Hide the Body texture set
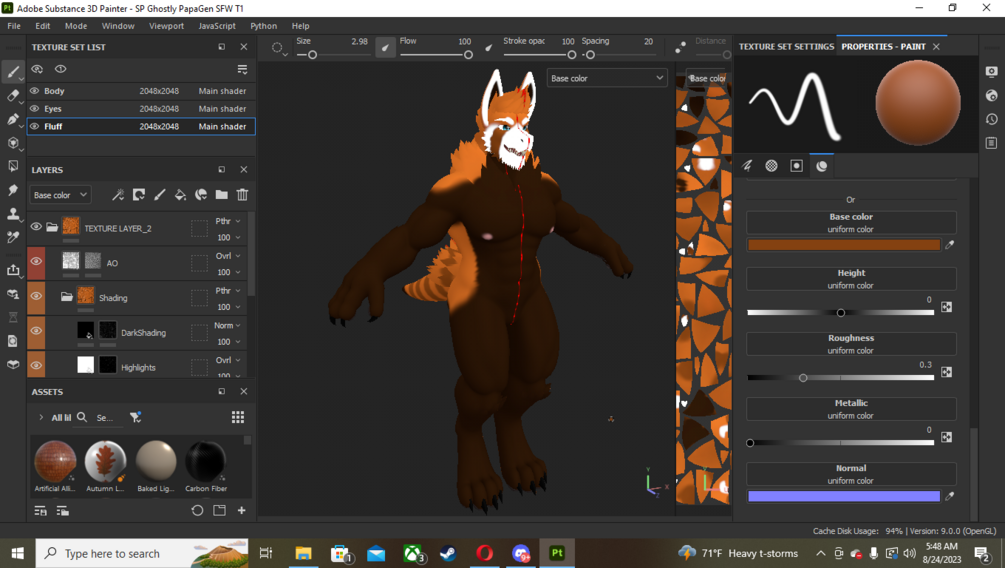The width and height of the screenshot is (1005, 568). 35,91
